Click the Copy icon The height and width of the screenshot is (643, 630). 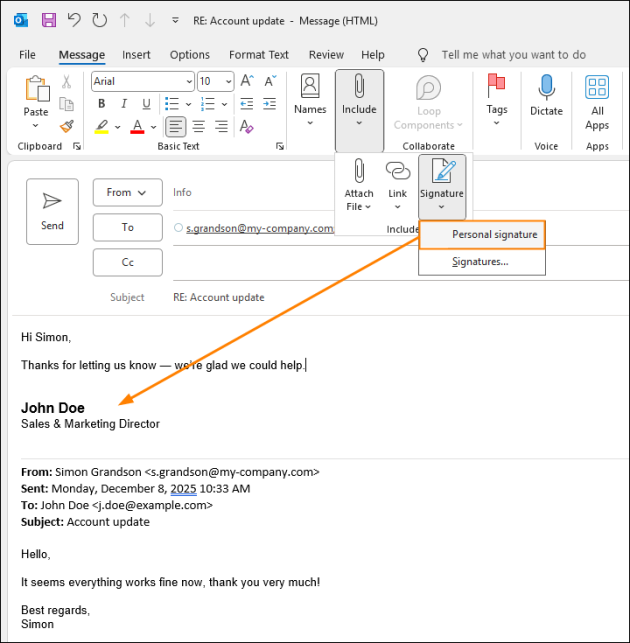click(66, 104)
